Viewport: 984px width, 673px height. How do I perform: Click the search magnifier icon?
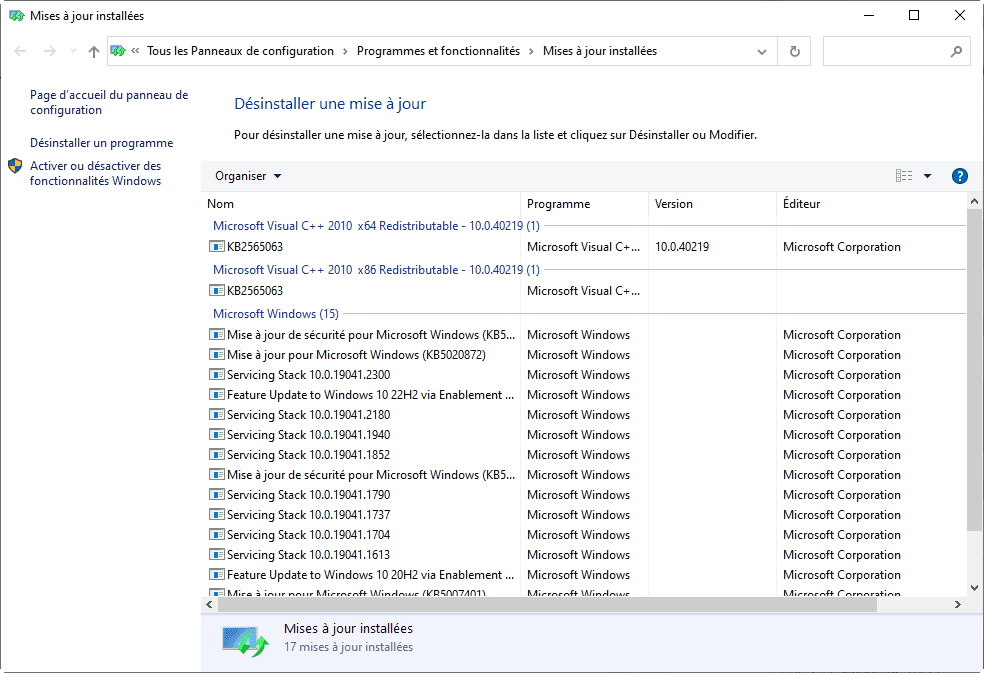point(956,51)
